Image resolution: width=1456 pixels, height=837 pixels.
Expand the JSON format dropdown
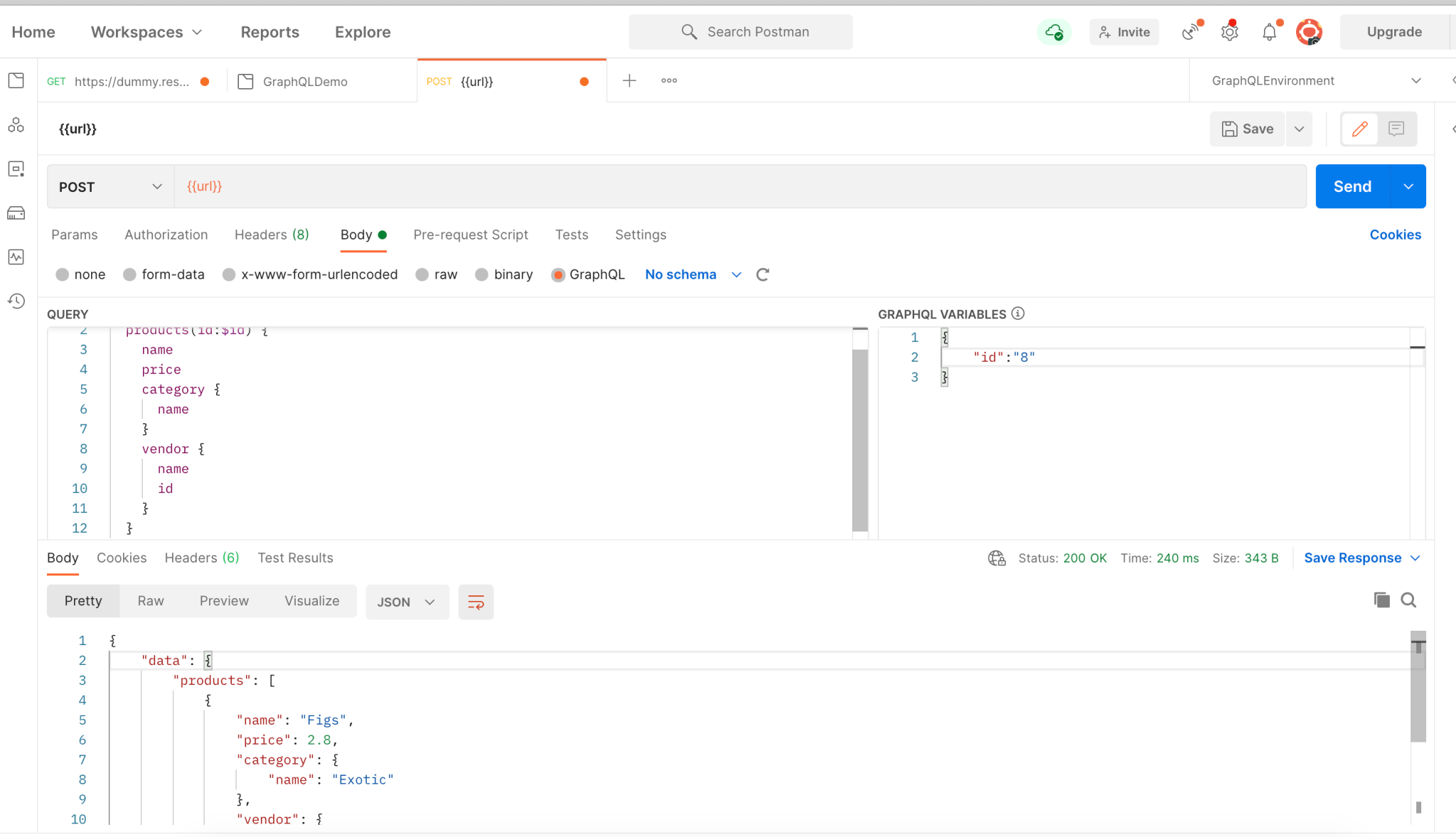coord(407,602)
